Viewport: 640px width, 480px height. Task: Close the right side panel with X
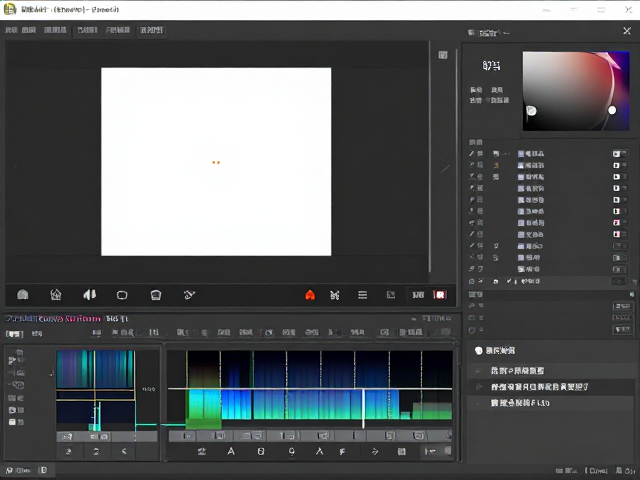[627, 31]
